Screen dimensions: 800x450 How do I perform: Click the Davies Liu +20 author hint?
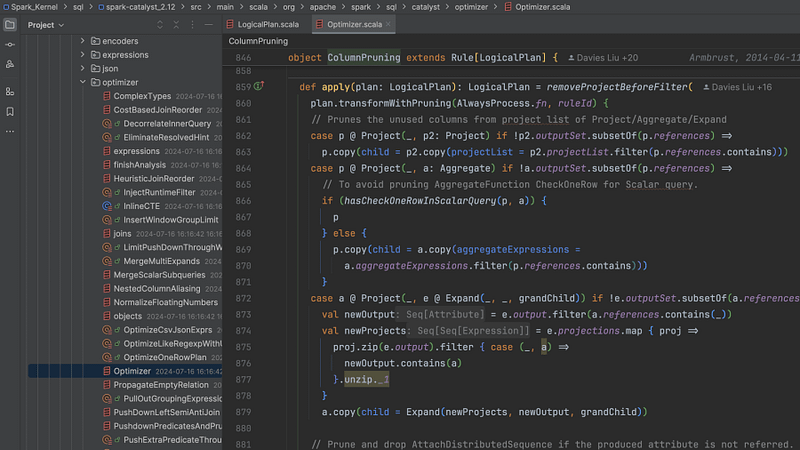point(603,58)
